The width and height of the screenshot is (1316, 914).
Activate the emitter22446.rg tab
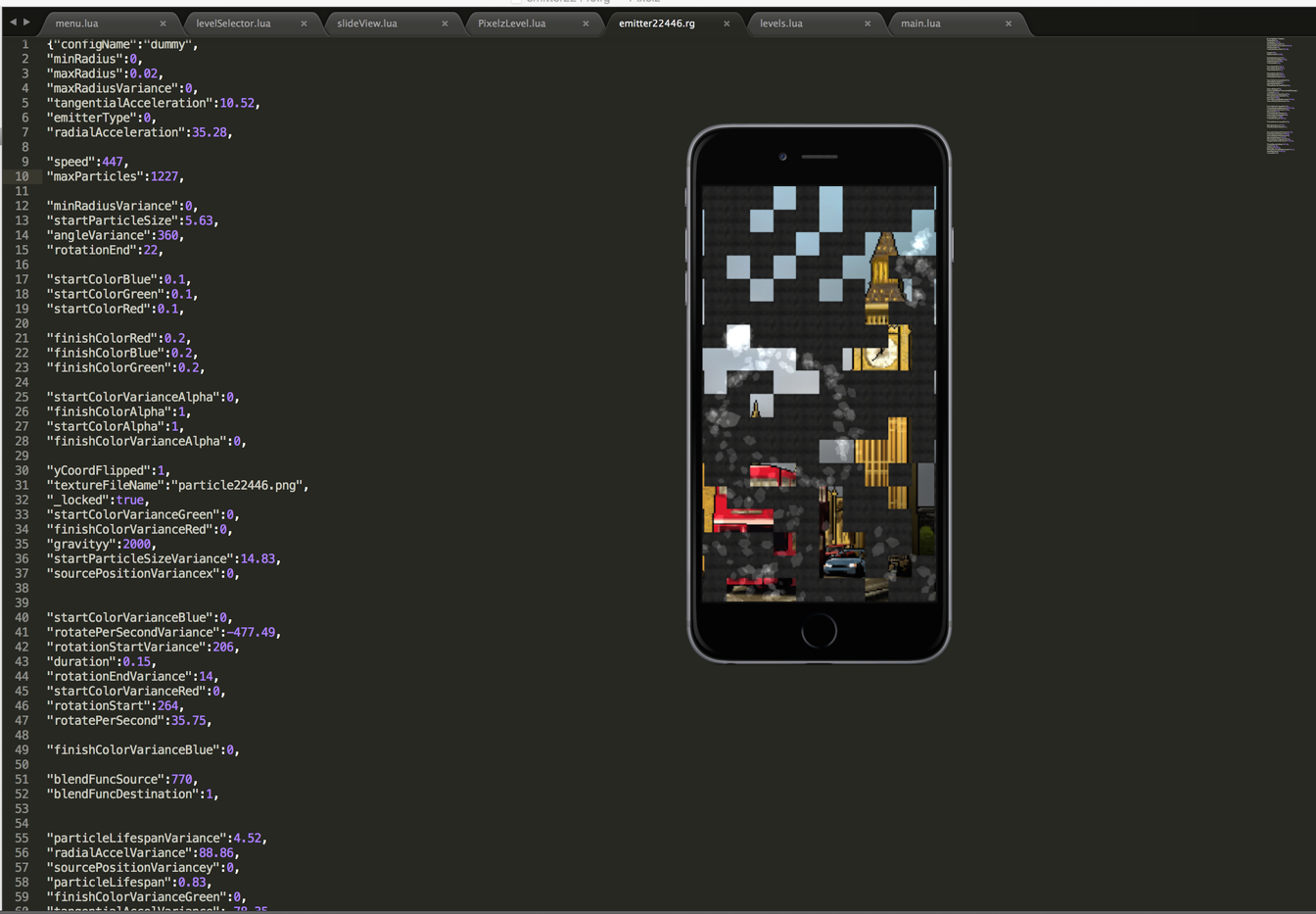[x=657, y=24]
